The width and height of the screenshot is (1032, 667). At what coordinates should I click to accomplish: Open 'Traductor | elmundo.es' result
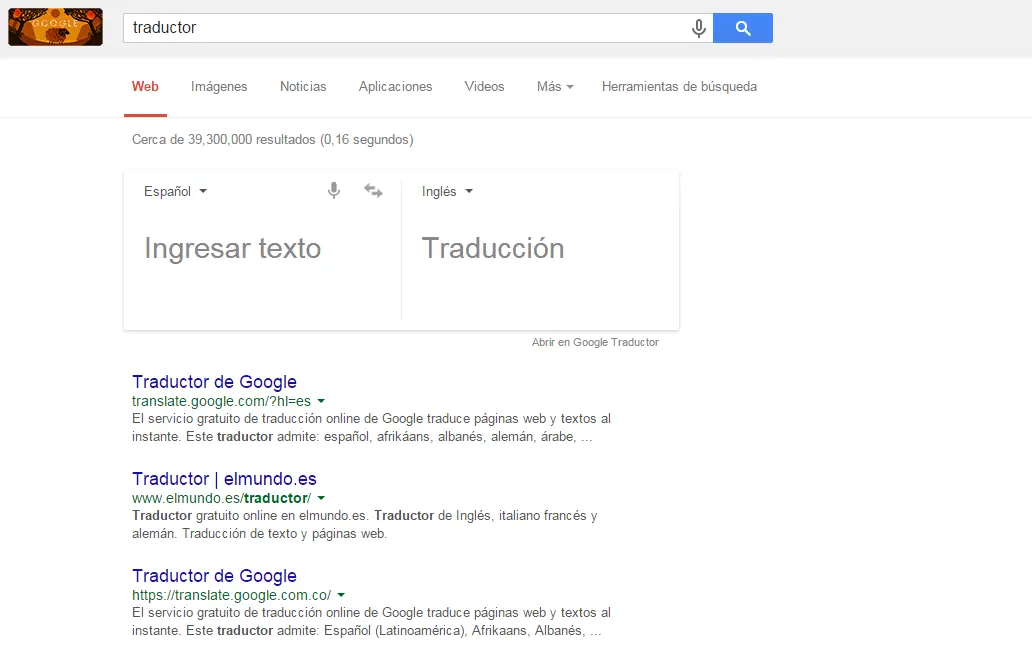(x=224, y=479)
